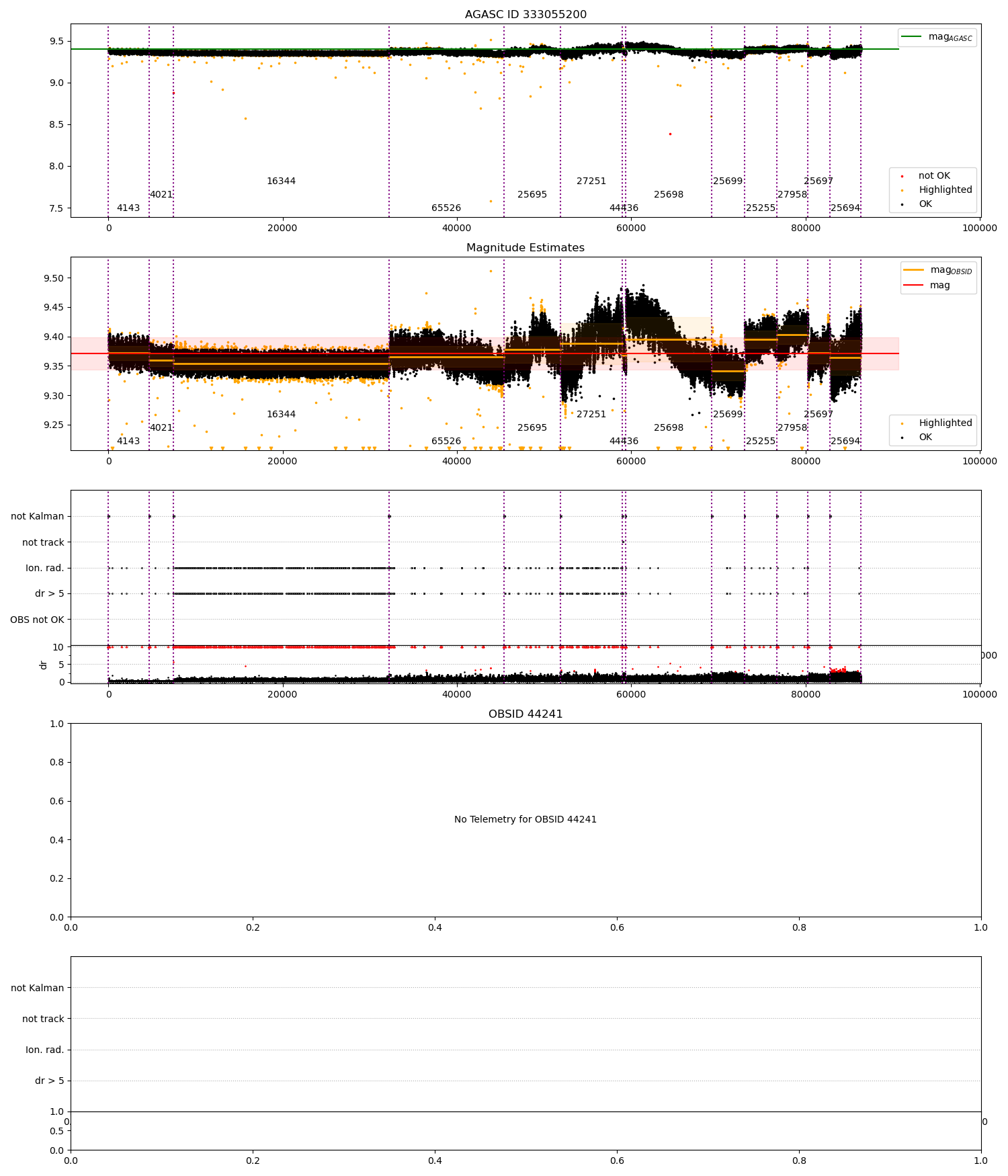This screenshot has height=1176, width=1008.
Task: Click the orange outlier point near magnitude 7.6
Action: [x=491, y=201]
